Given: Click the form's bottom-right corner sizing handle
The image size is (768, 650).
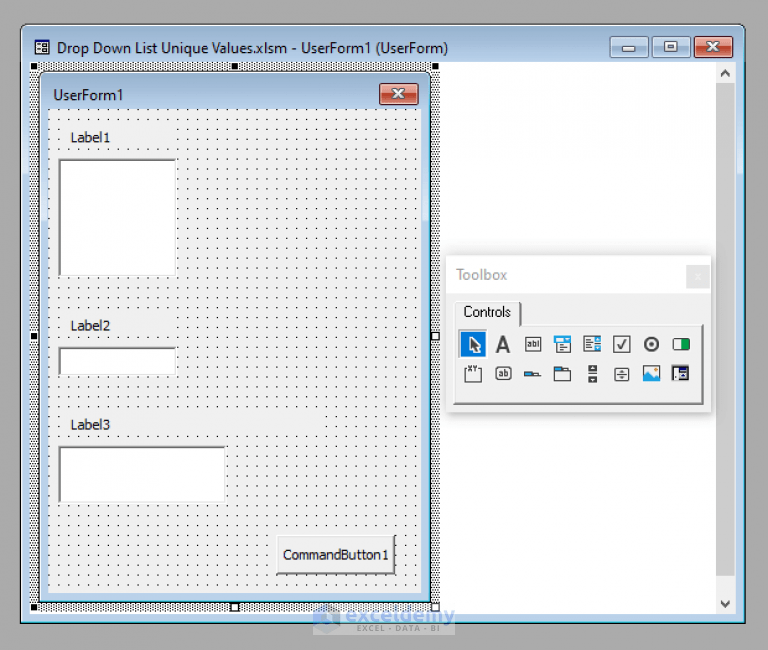Looking at the screenshot, I should (435, 607).
